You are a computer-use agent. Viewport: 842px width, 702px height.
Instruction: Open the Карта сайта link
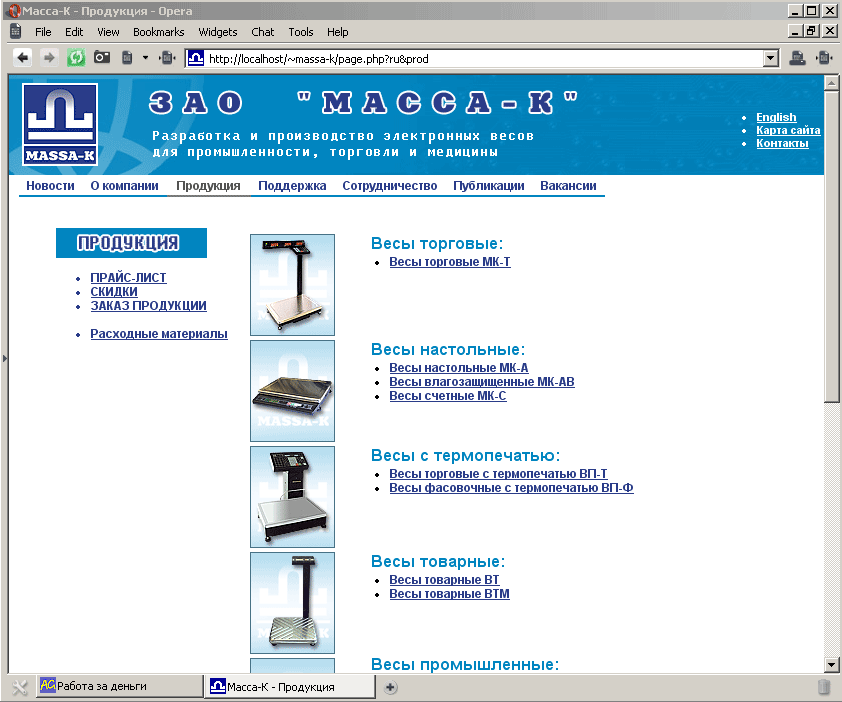pos(788,130)
